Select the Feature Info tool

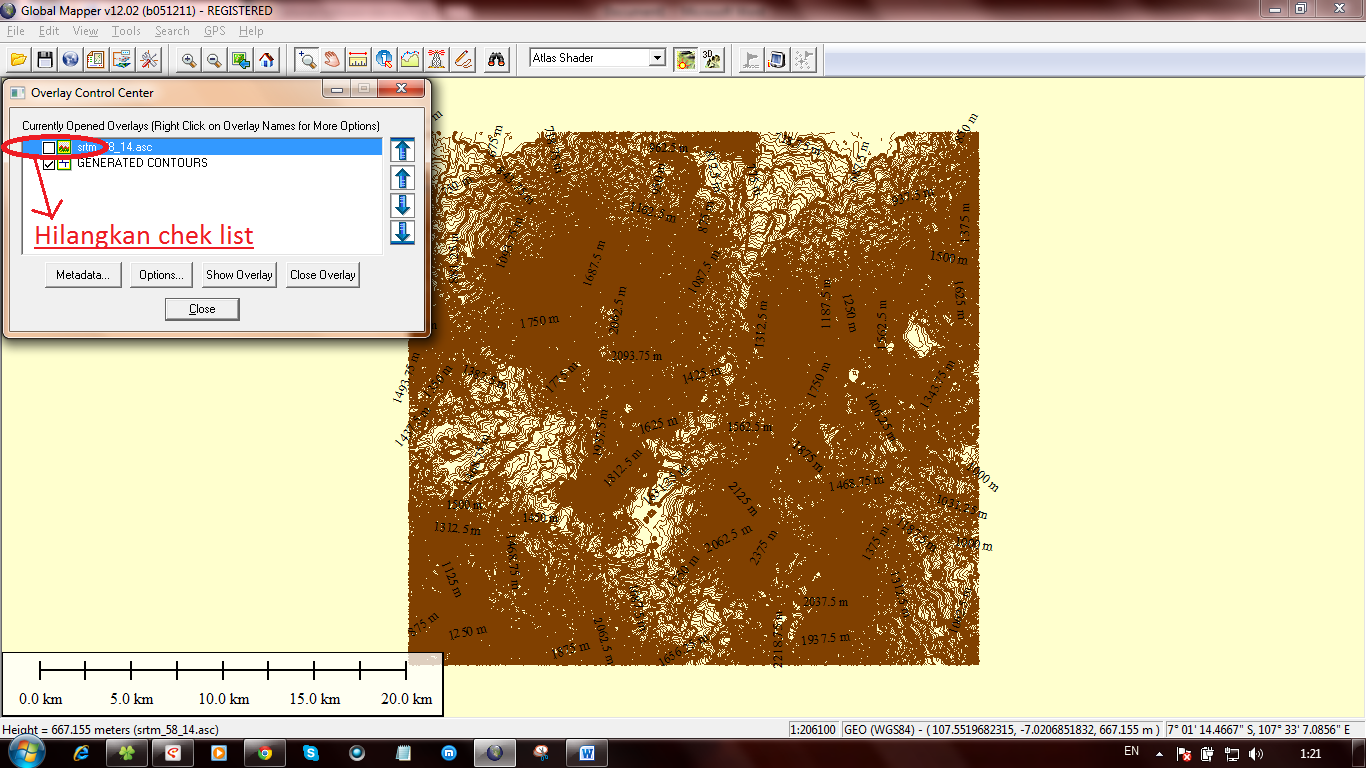(384, 60)
